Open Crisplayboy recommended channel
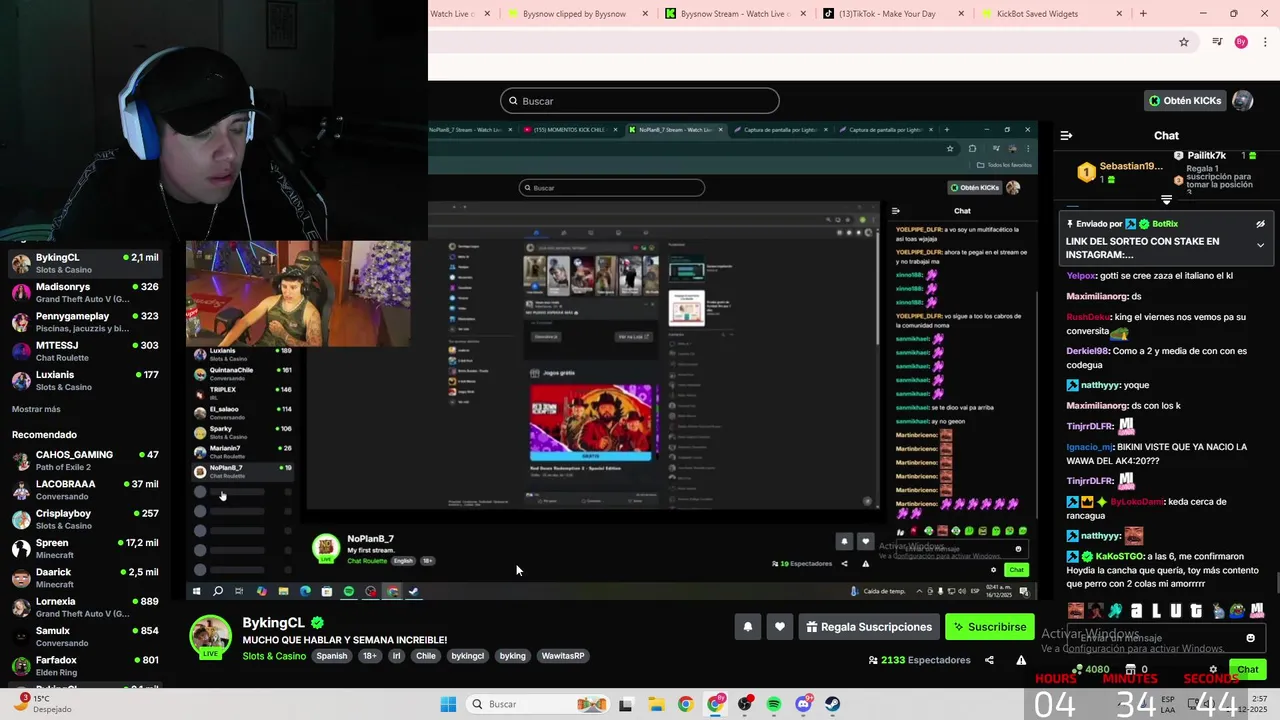The width and height of the screenshot is (1280, 720). (85, 519)
